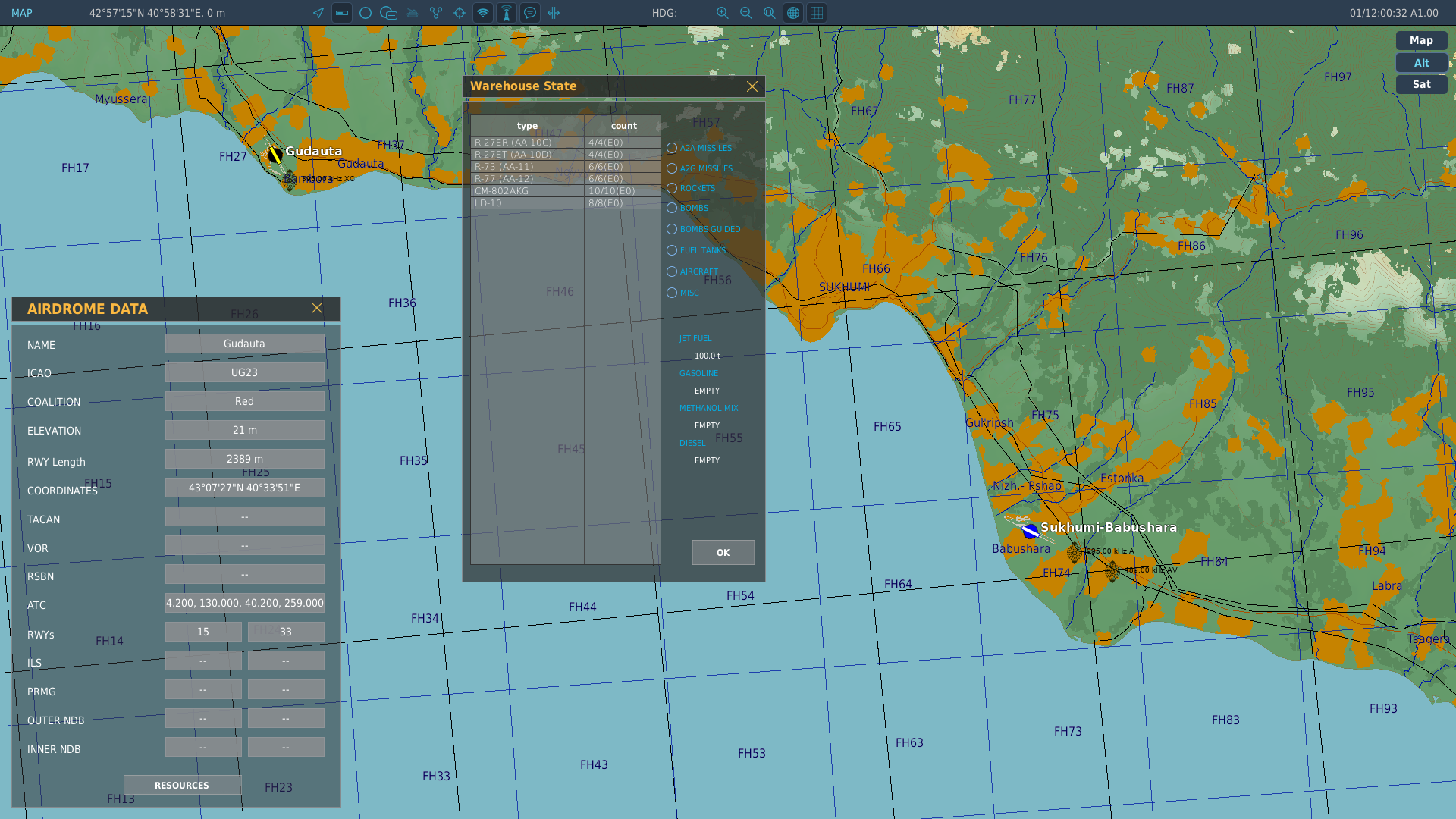Click the HDG heading readout
This screenshot has width=1456, height=819.
click(x=664, y=13)
